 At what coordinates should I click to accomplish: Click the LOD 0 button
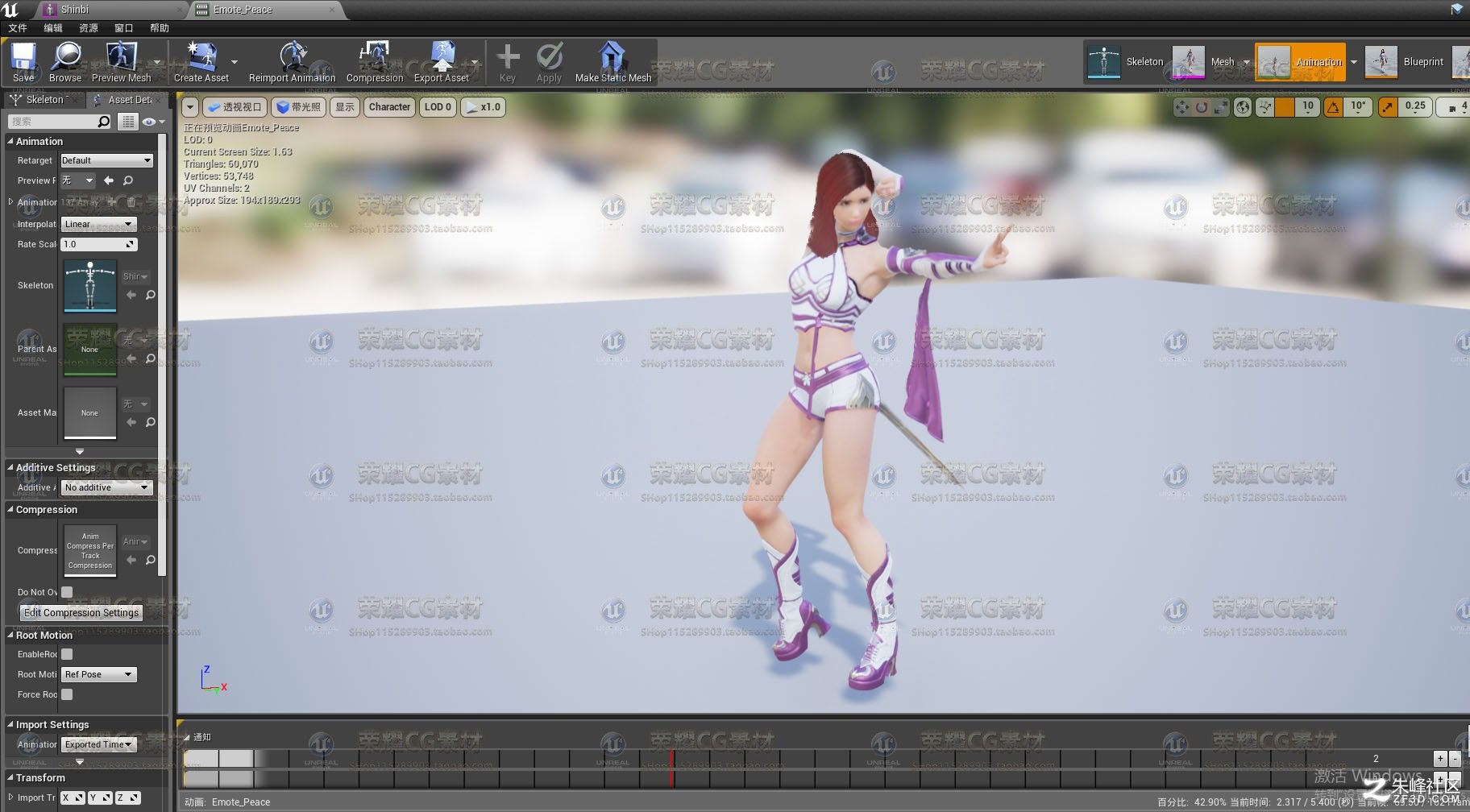click(438, 107)
